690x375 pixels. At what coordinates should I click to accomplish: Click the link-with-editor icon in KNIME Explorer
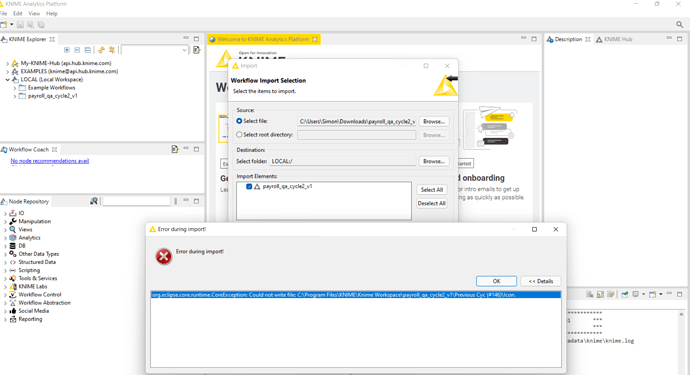click(x=112, y=50)
